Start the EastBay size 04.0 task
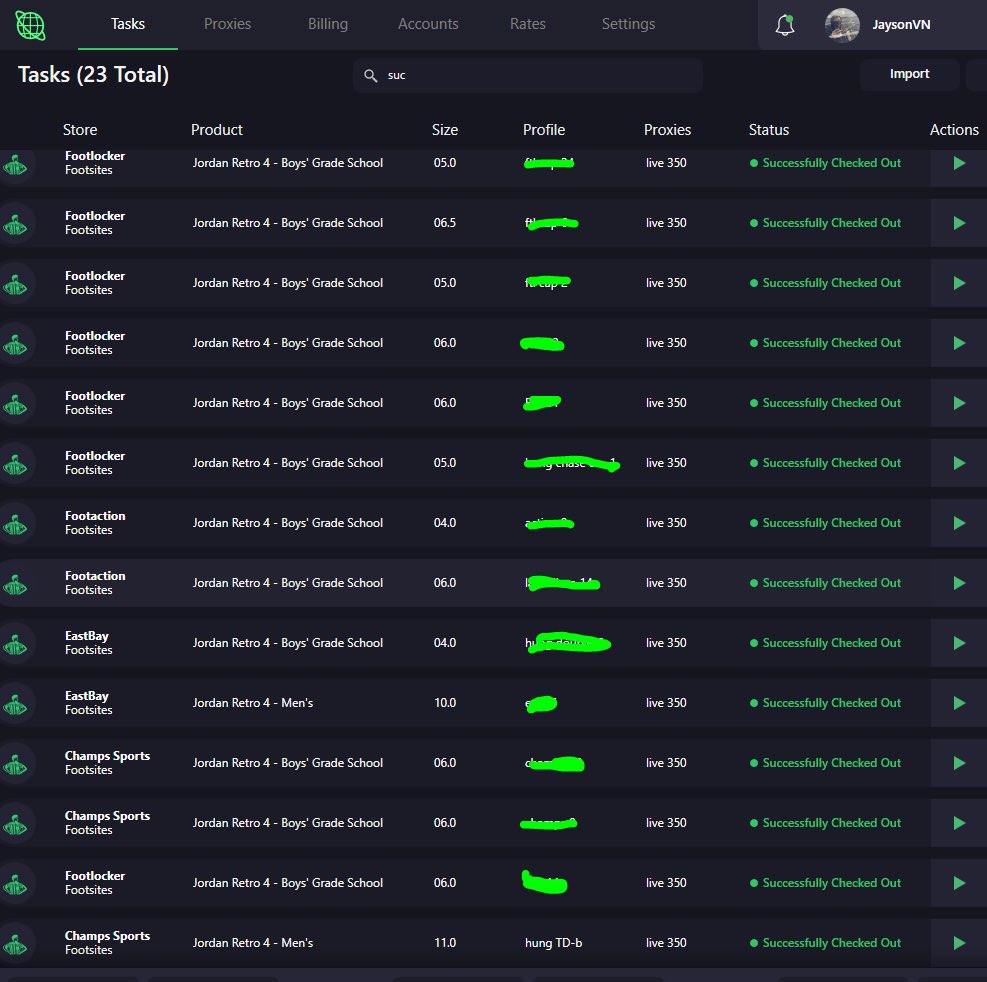Screen dimensions: 987x982 pyautogui.click(x=959, y=643)
